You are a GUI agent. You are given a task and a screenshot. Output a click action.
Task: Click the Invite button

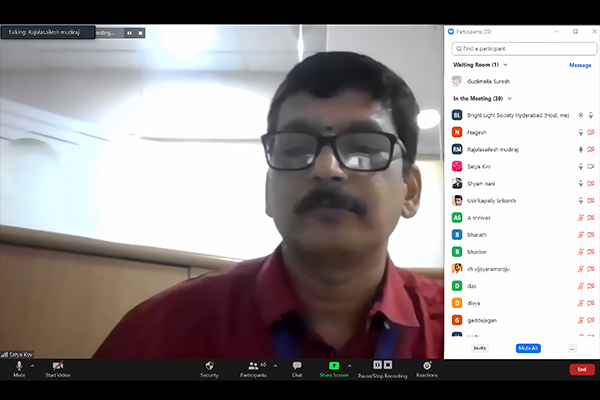480,348
